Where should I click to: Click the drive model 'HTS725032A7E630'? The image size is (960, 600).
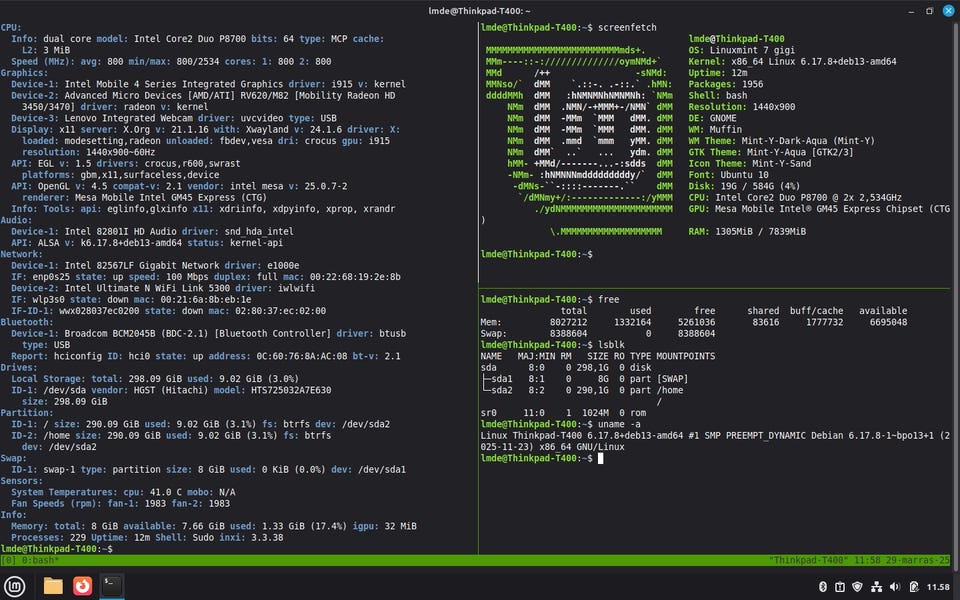click(x=291, y=390)
